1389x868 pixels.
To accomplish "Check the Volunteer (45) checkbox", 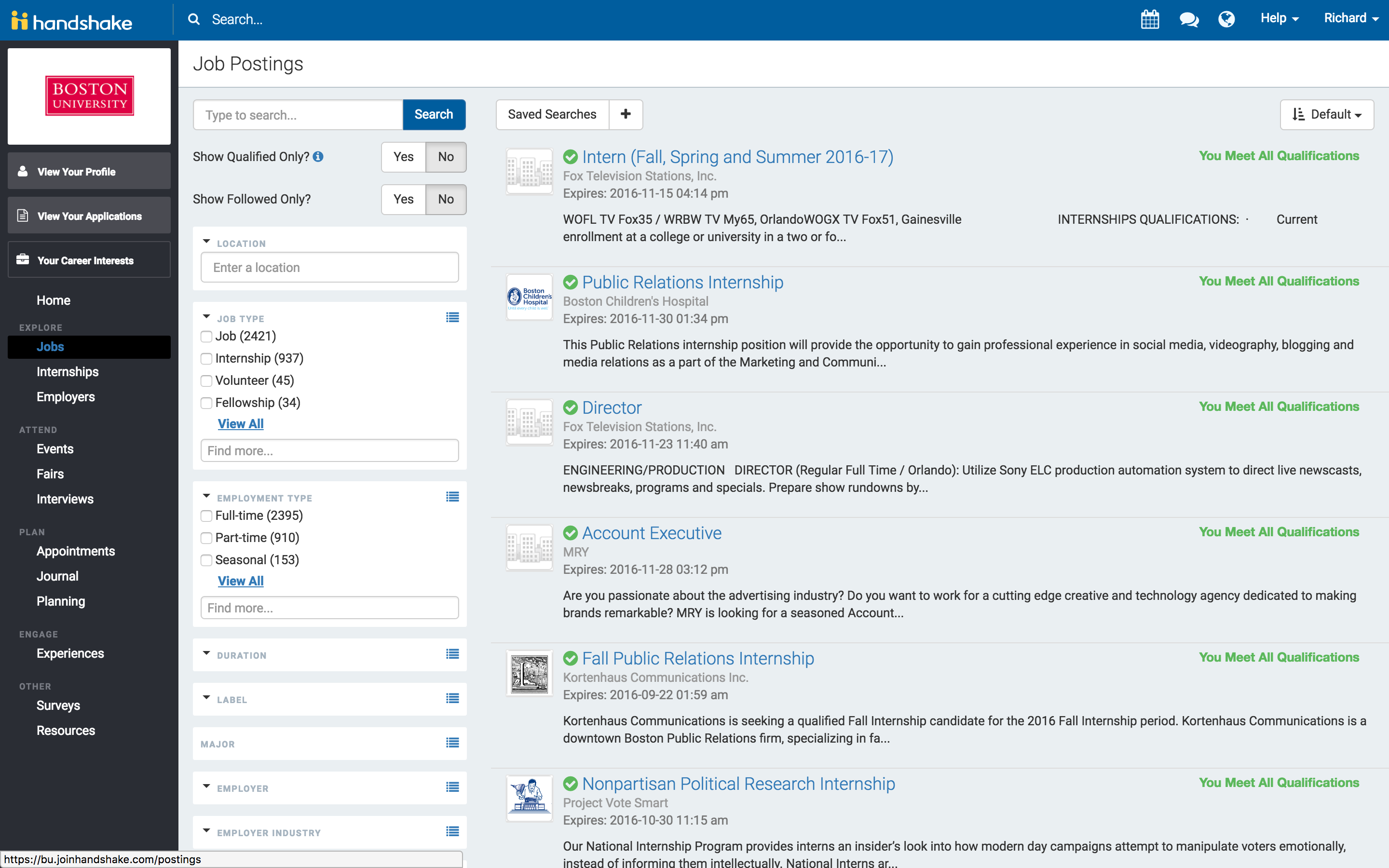I will [x=206, y=381].
